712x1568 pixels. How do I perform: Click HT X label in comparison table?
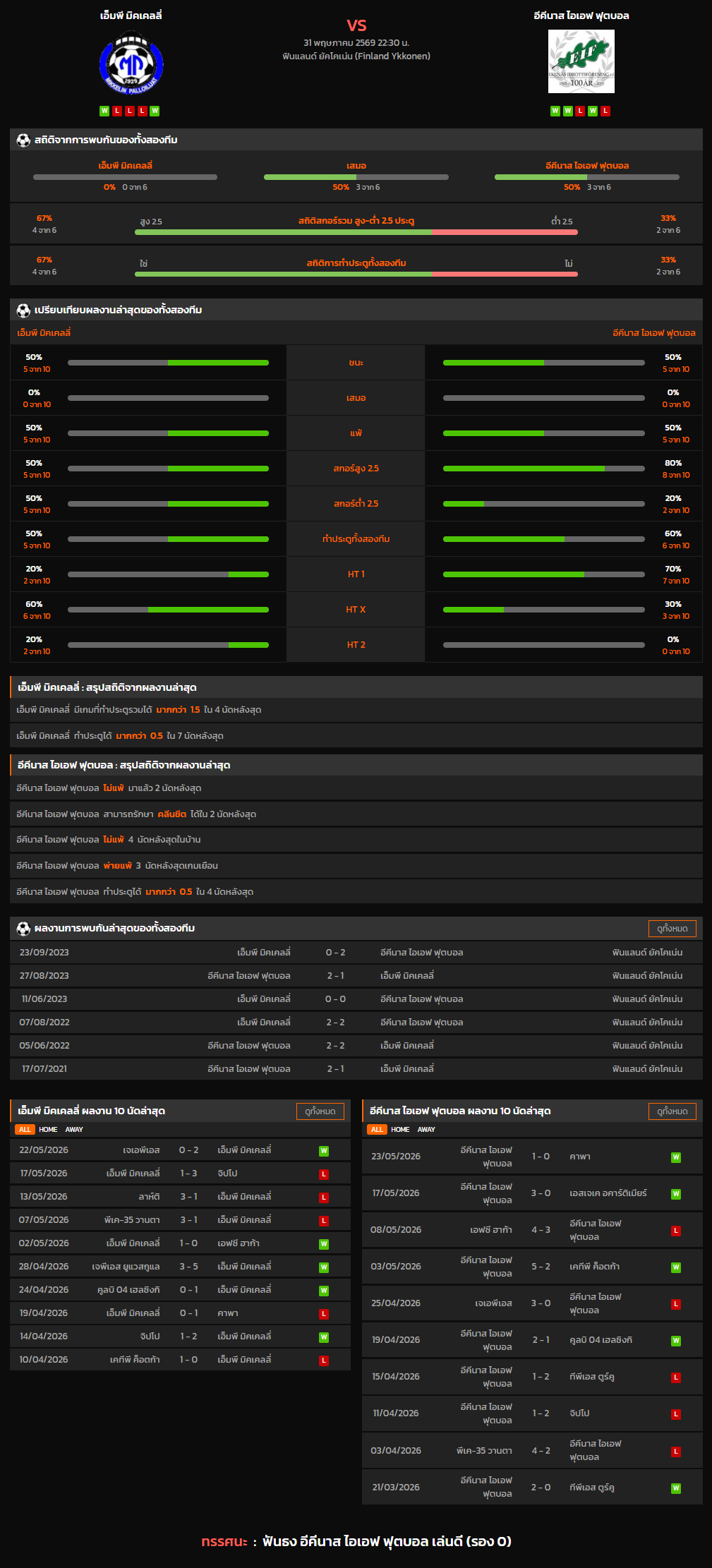356,610
